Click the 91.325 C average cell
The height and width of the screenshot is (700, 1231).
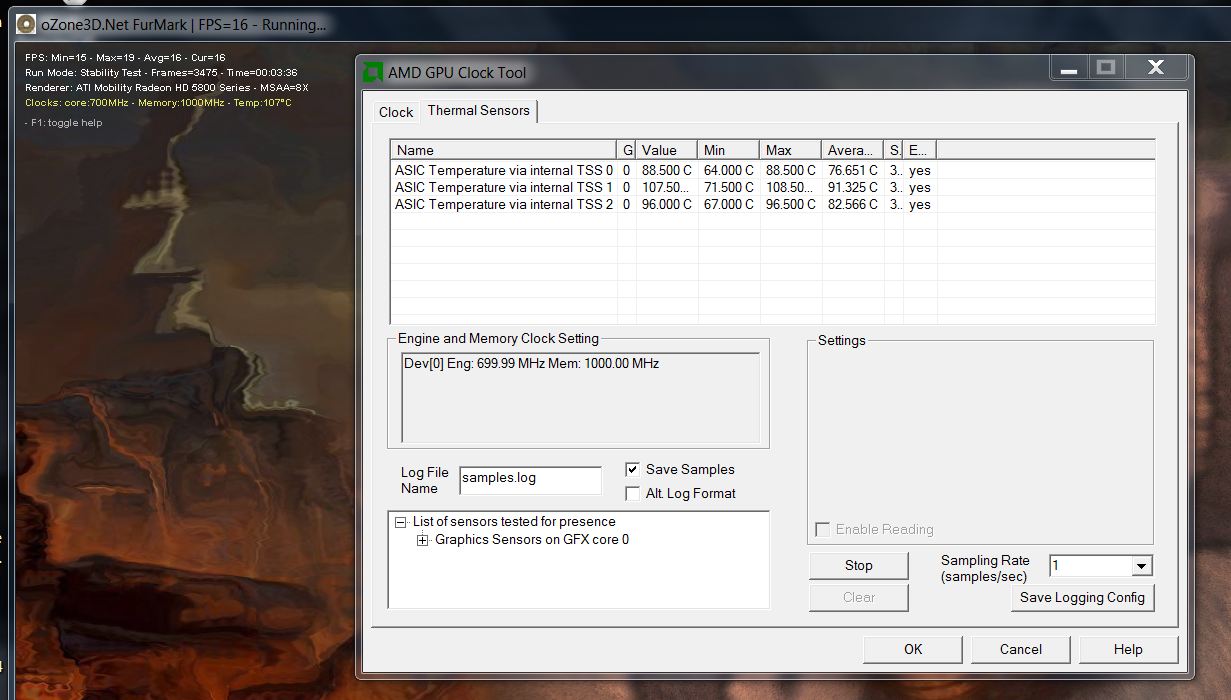click(x=853, y=187)
